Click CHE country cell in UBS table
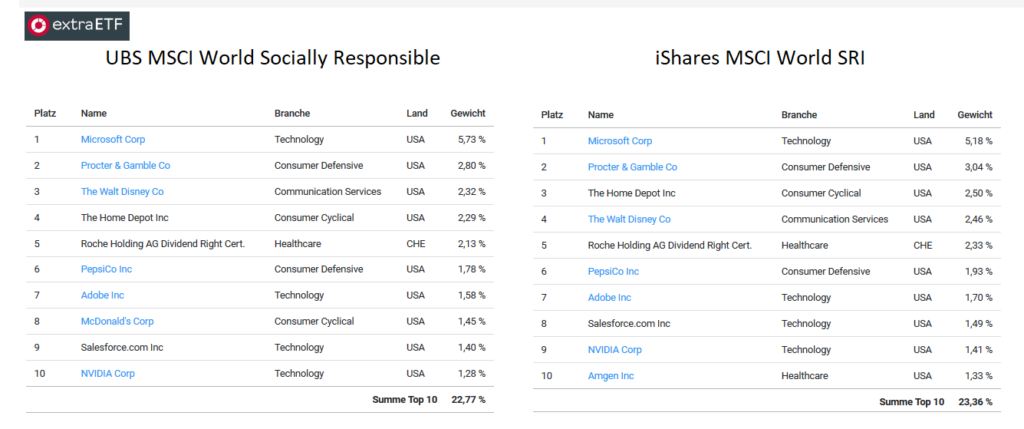 [x=415, y=244]
